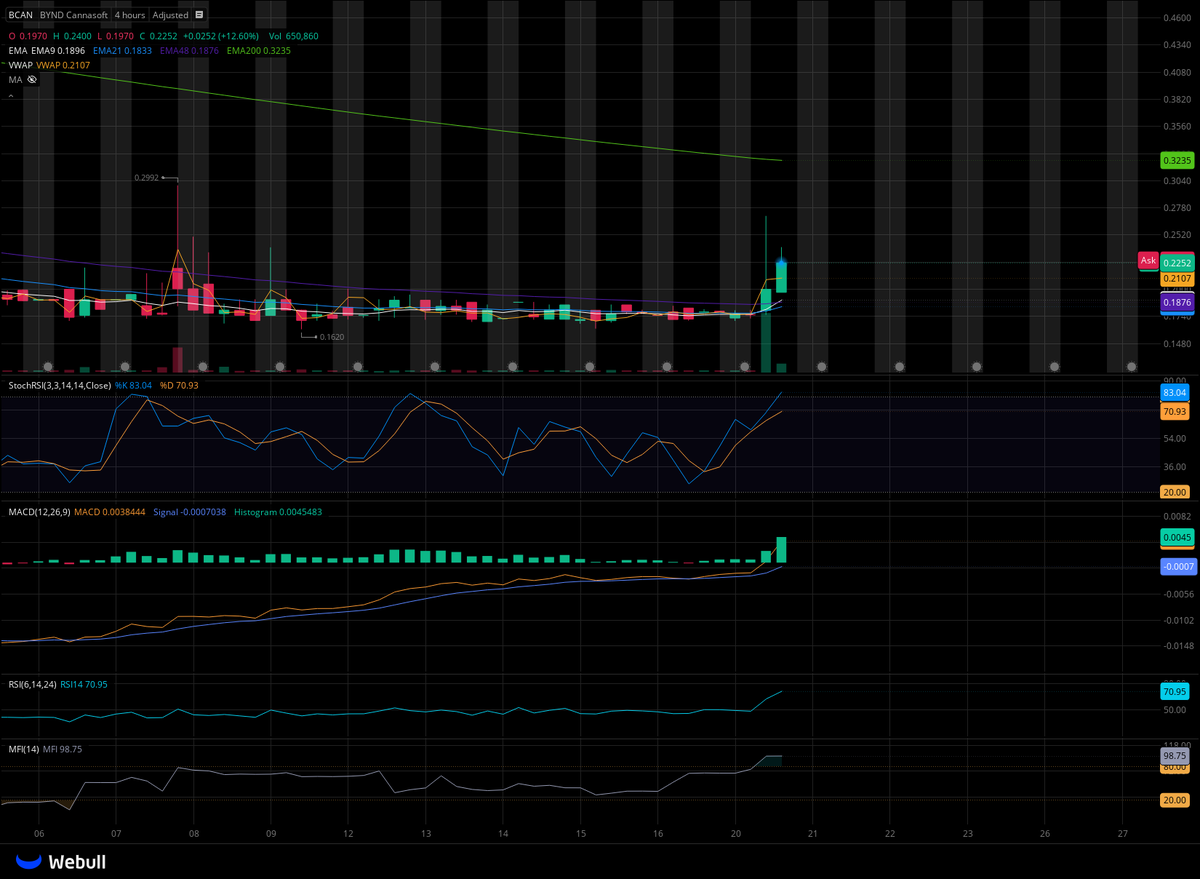Click the blue 83.04 StochRSI axis tag
1200x879 pixels.
tap(1174, 394)
